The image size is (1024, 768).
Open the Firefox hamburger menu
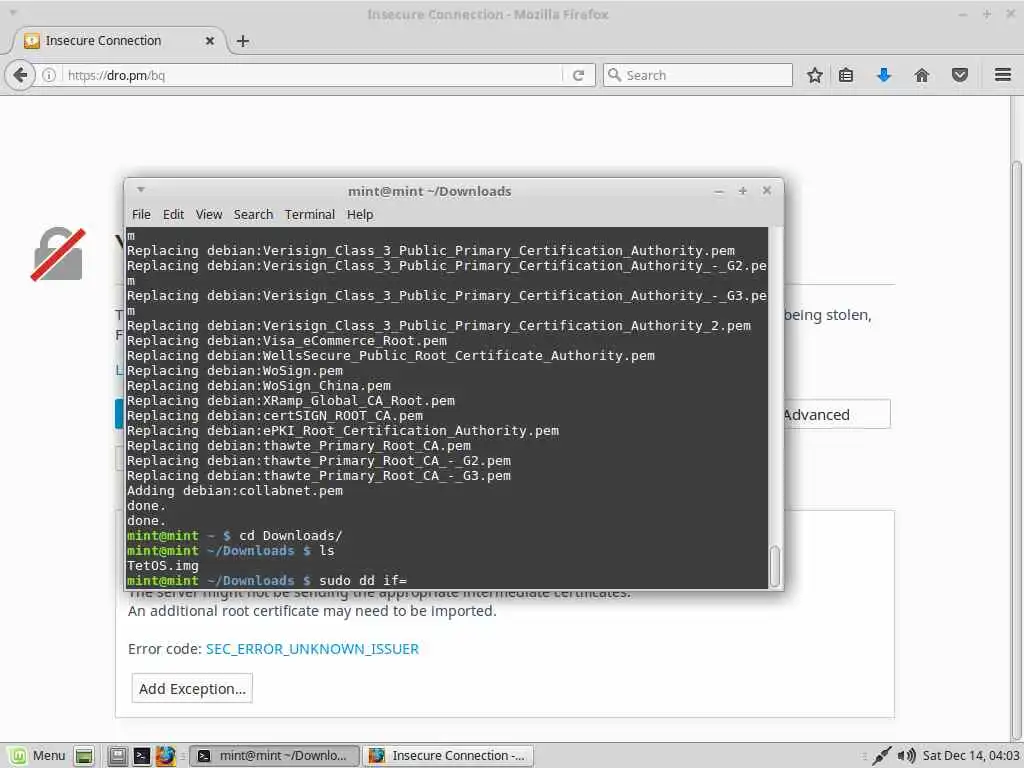[x=1003, y=75]
